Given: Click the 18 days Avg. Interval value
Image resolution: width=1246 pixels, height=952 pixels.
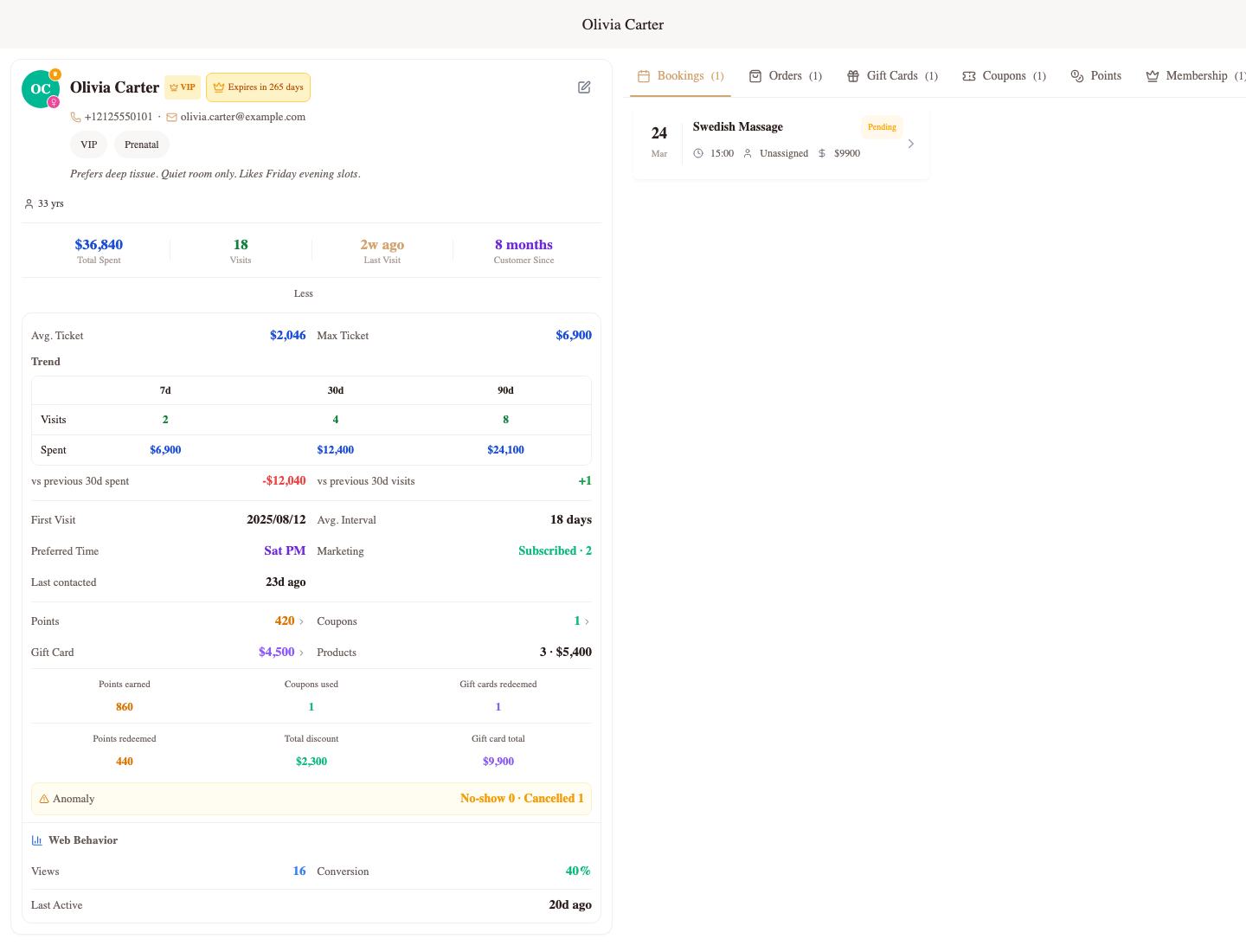Looking at the screenshot, I should click(571, 520).
